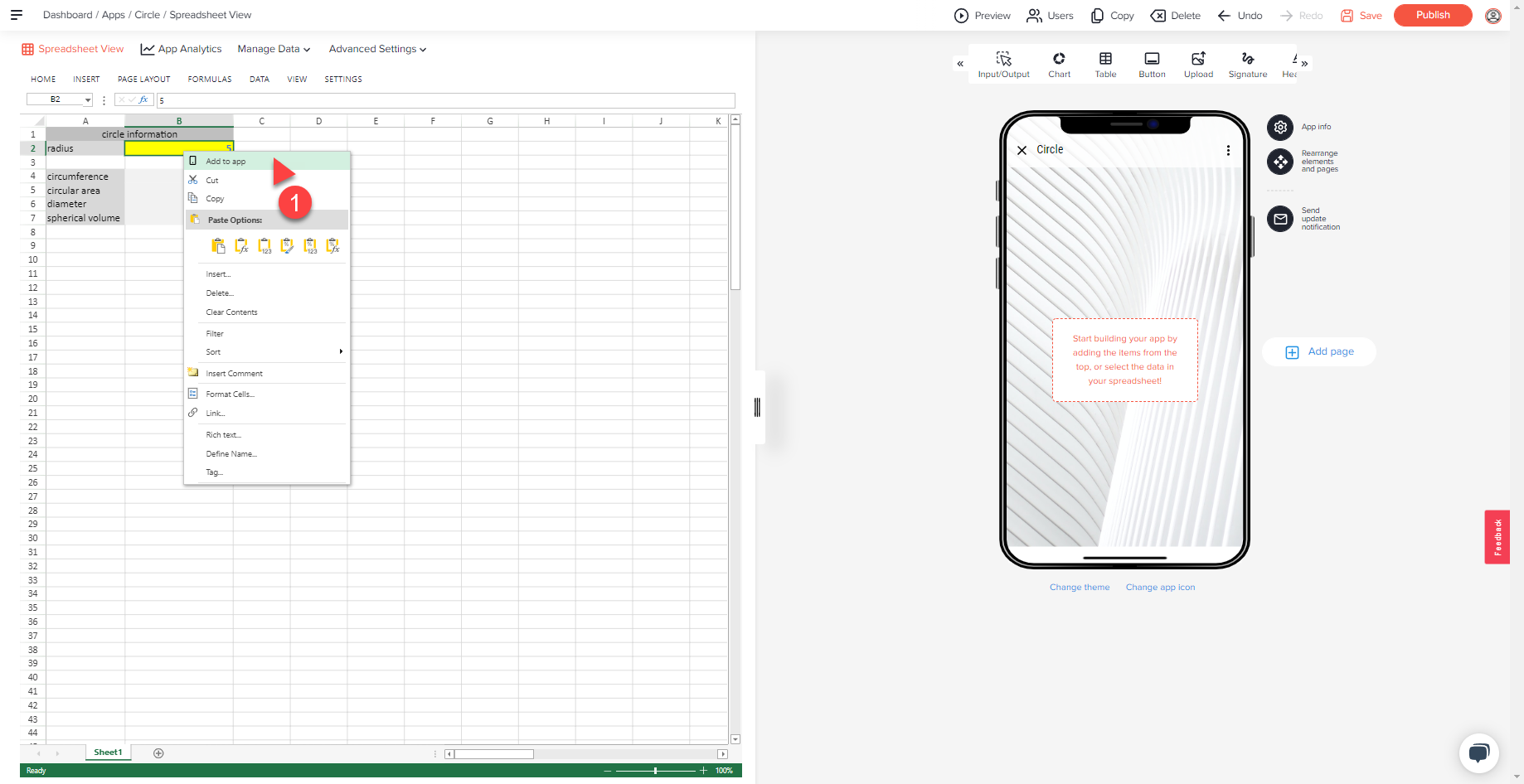Expand the Sort submenu
This screenshot has height=784, width=1524.
267,351
